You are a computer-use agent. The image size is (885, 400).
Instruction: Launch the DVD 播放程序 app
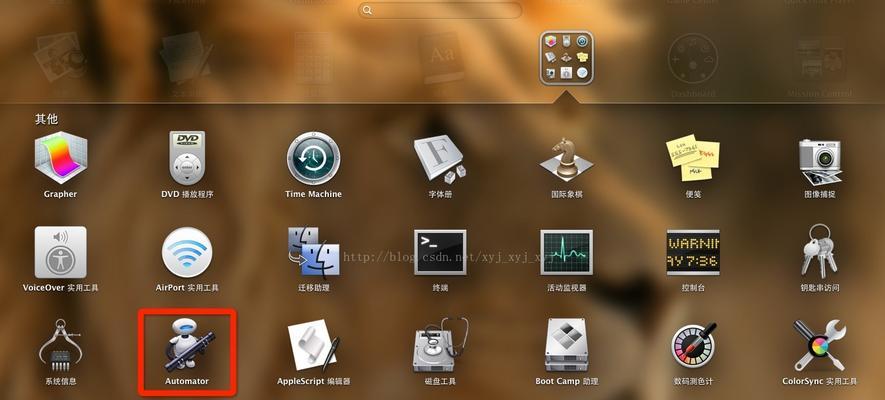pyautogui.click(x=187, y=157)
